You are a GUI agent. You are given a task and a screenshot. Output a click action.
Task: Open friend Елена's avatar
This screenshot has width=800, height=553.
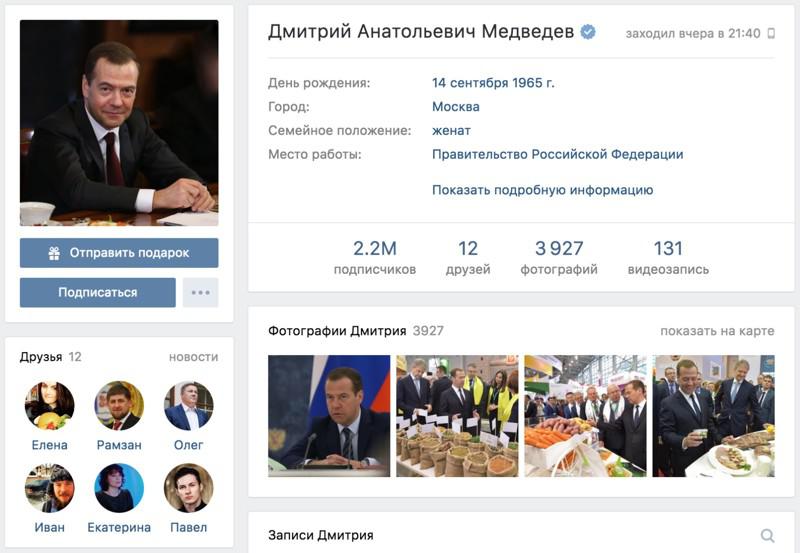[49, 406]
